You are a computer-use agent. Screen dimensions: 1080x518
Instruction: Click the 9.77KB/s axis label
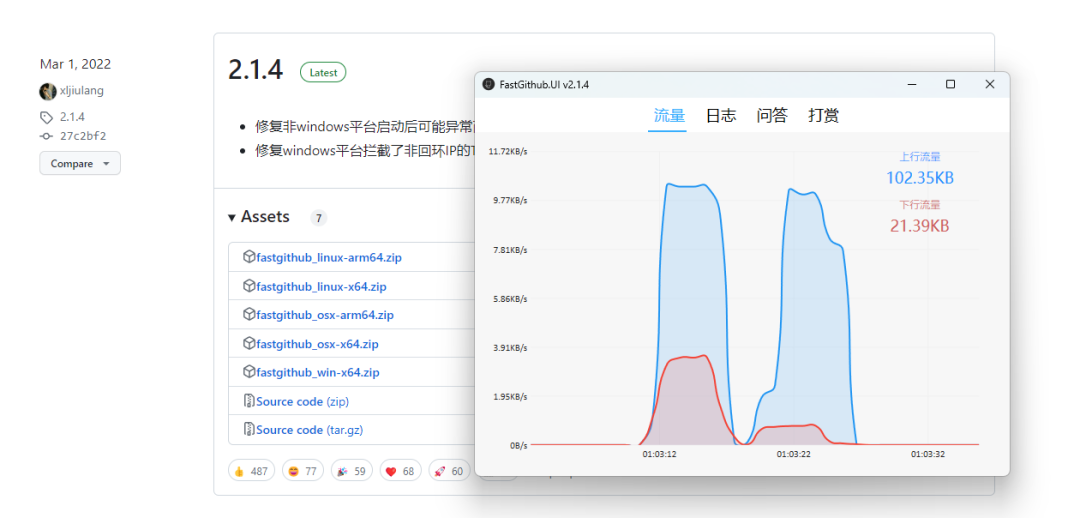(510, 200)
